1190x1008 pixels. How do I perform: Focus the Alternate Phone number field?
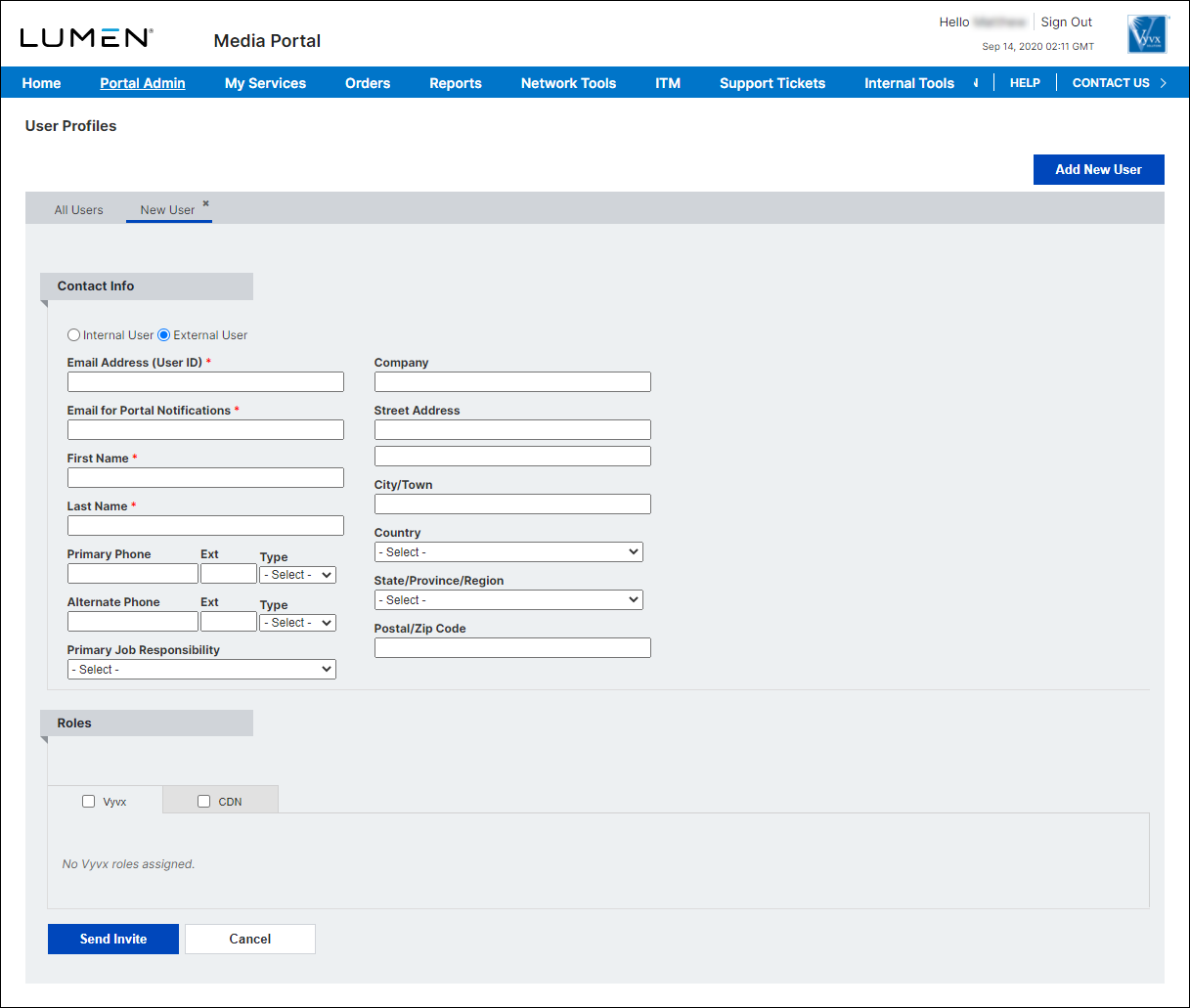pos(133,622)
